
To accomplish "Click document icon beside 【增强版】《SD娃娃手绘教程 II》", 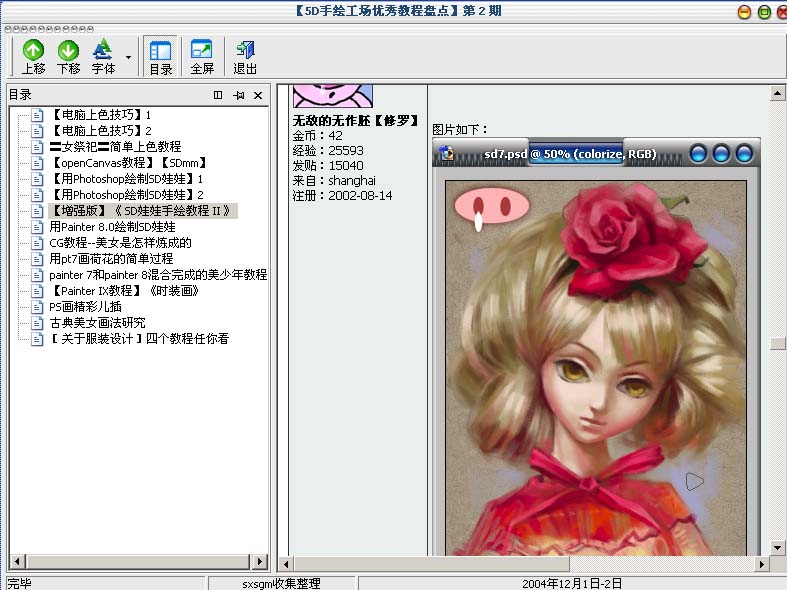I will click(x=37, y=211).
